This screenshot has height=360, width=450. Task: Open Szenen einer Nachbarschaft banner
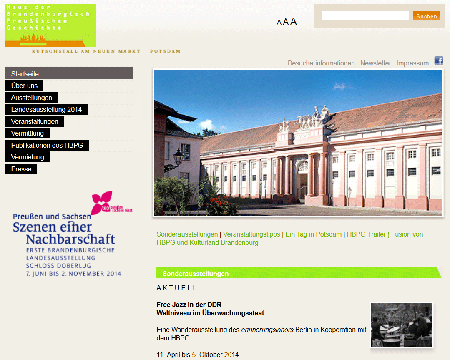click(x=67, y=245)
